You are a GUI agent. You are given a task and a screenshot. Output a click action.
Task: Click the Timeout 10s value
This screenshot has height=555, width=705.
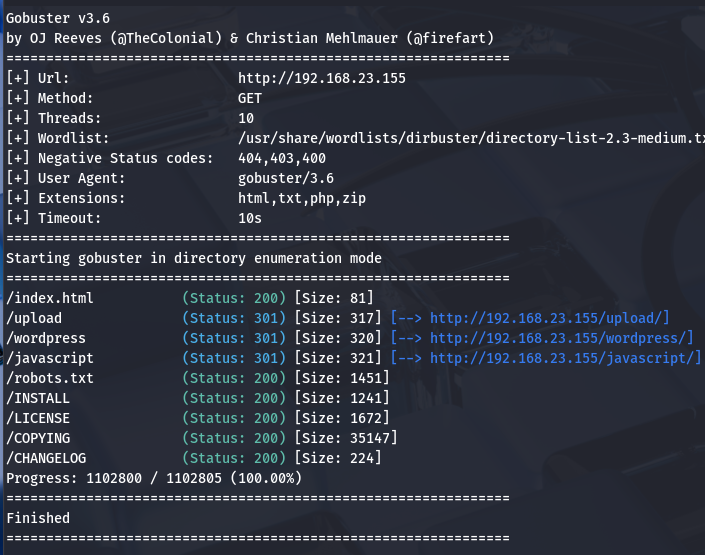click(250, 218)
